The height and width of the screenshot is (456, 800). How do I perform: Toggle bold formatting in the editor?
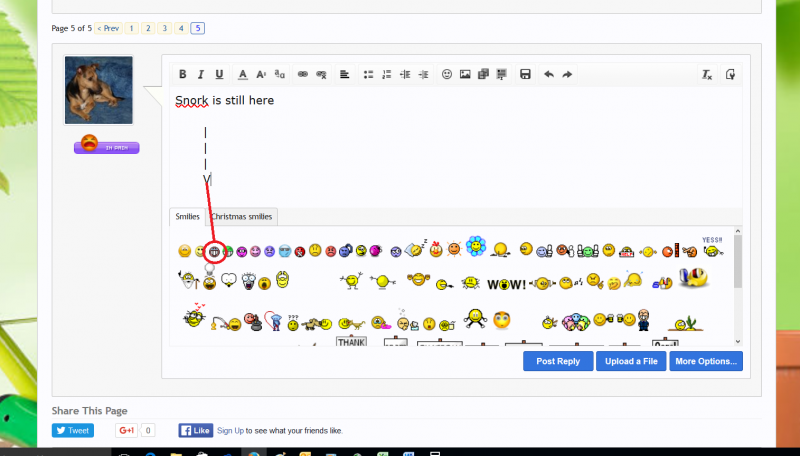[x=183, y=74]
